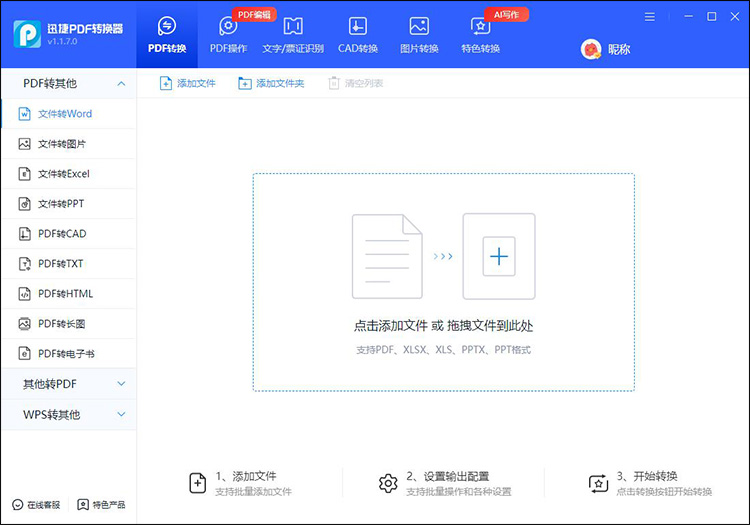Click the plus icon in the drop area
Viewport: 750px width, 525px height.
(x=498, y=257)
